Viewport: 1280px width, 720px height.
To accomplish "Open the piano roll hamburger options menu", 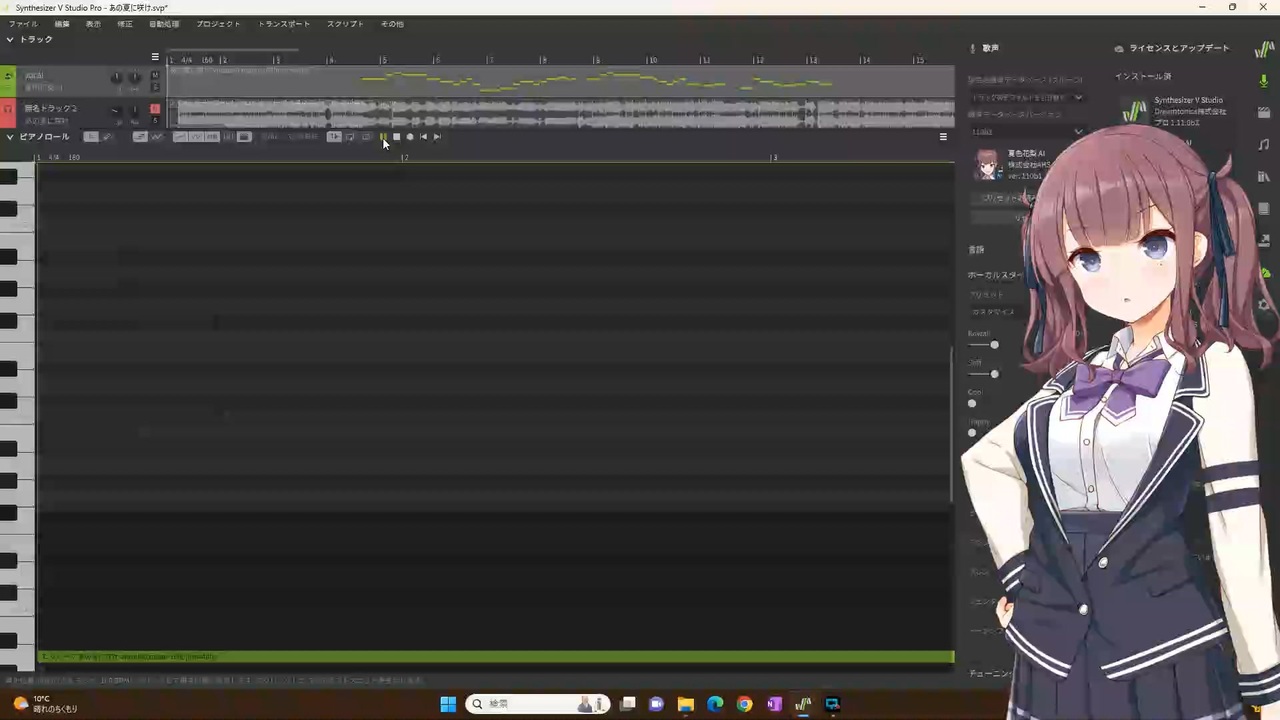I will [x=943, y=137].
